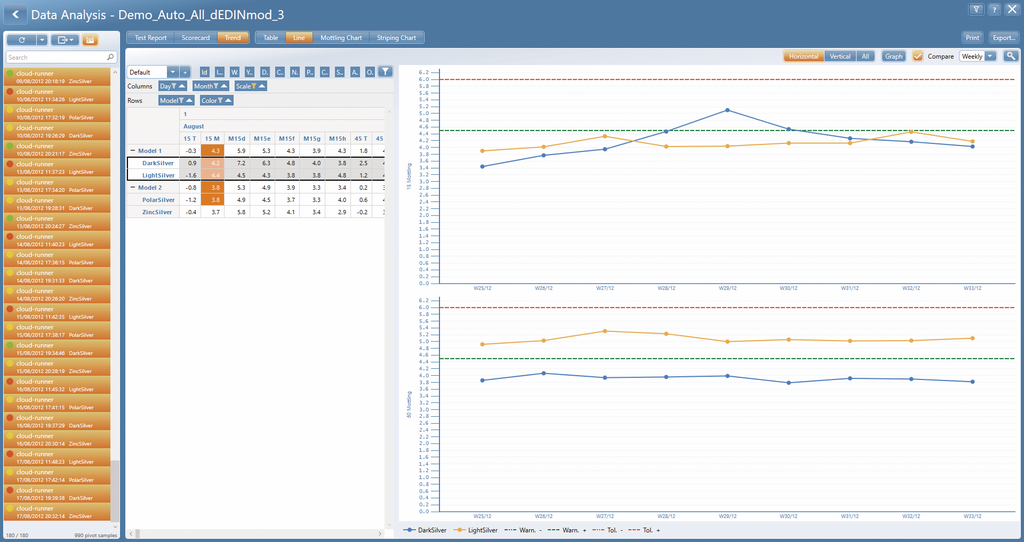Viewport: 1024px width, 542px height.
Task: Collapse the Model 2 group
Action: [133, 187]
